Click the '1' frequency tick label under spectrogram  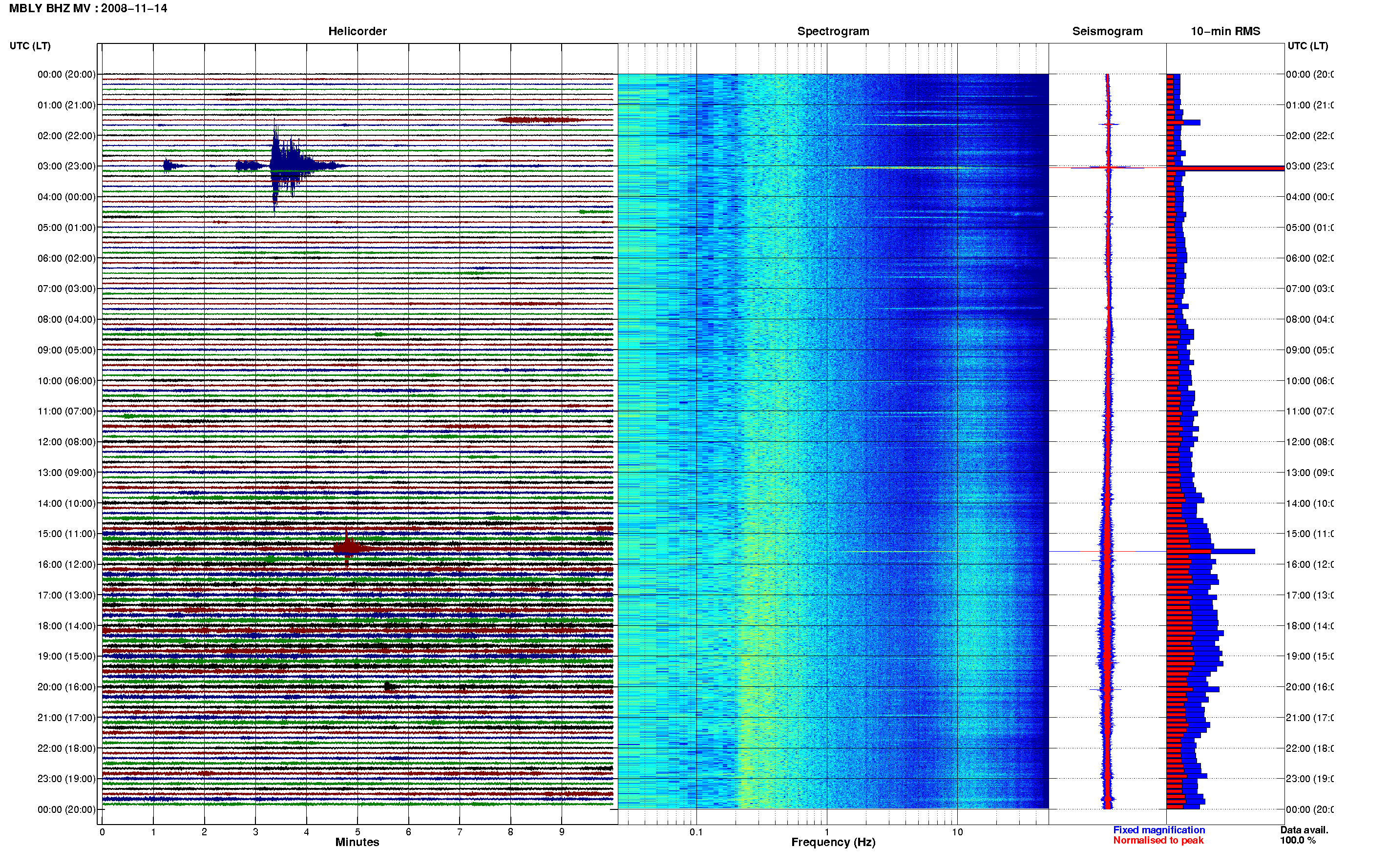[x=827, y=832]
